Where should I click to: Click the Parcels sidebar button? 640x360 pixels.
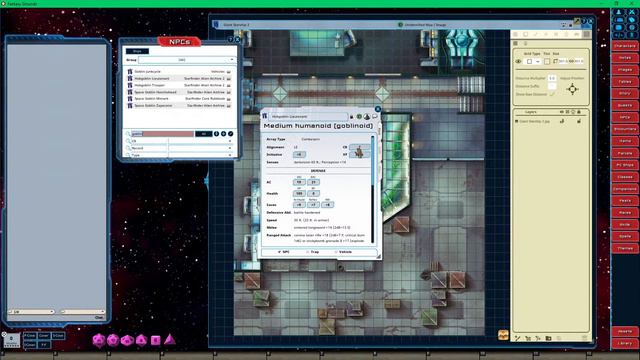625,153
